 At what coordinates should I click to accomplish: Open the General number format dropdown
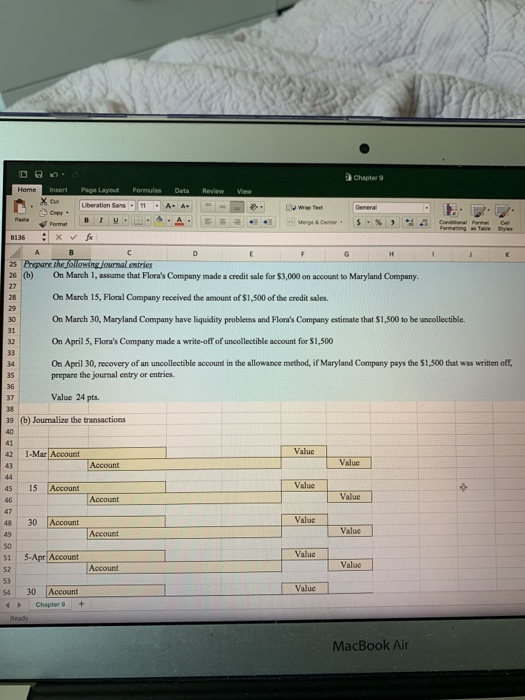(x=392, y=208)
